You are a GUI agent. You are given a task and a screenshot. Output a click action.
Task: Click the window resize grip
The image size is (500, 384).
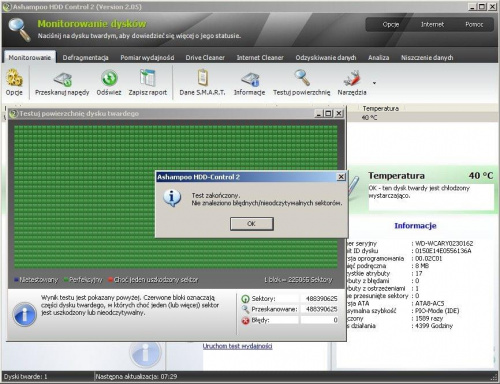(494, 378)
